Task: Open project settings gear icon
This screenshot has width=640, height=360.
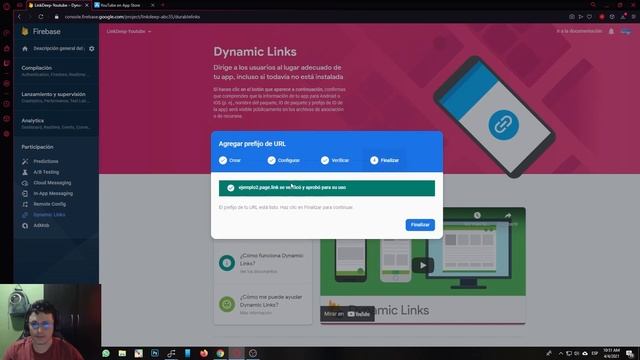Action: (x=91, y=49)
